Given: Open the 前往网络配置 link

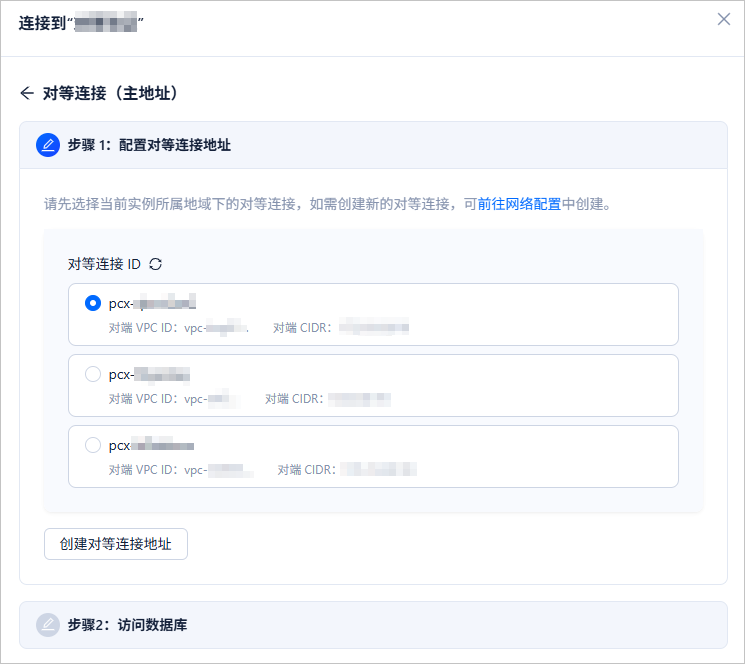Looking at the screenshot, I should click(519, 204).
